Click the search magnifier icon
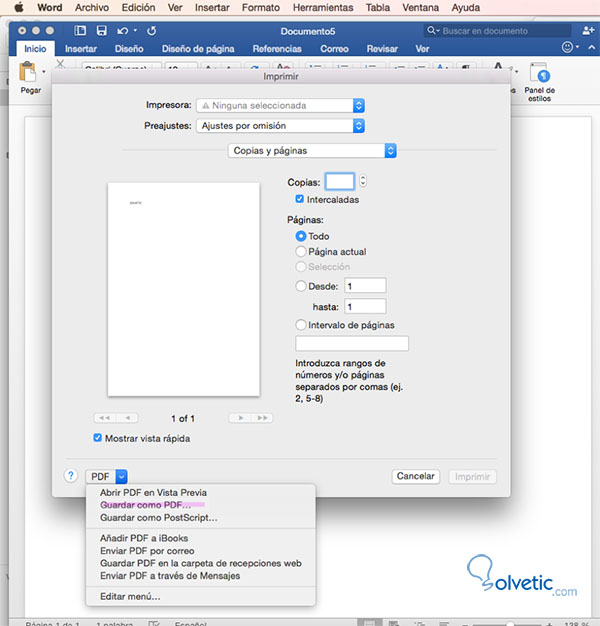Screen dimensions: 600x626 431,30
